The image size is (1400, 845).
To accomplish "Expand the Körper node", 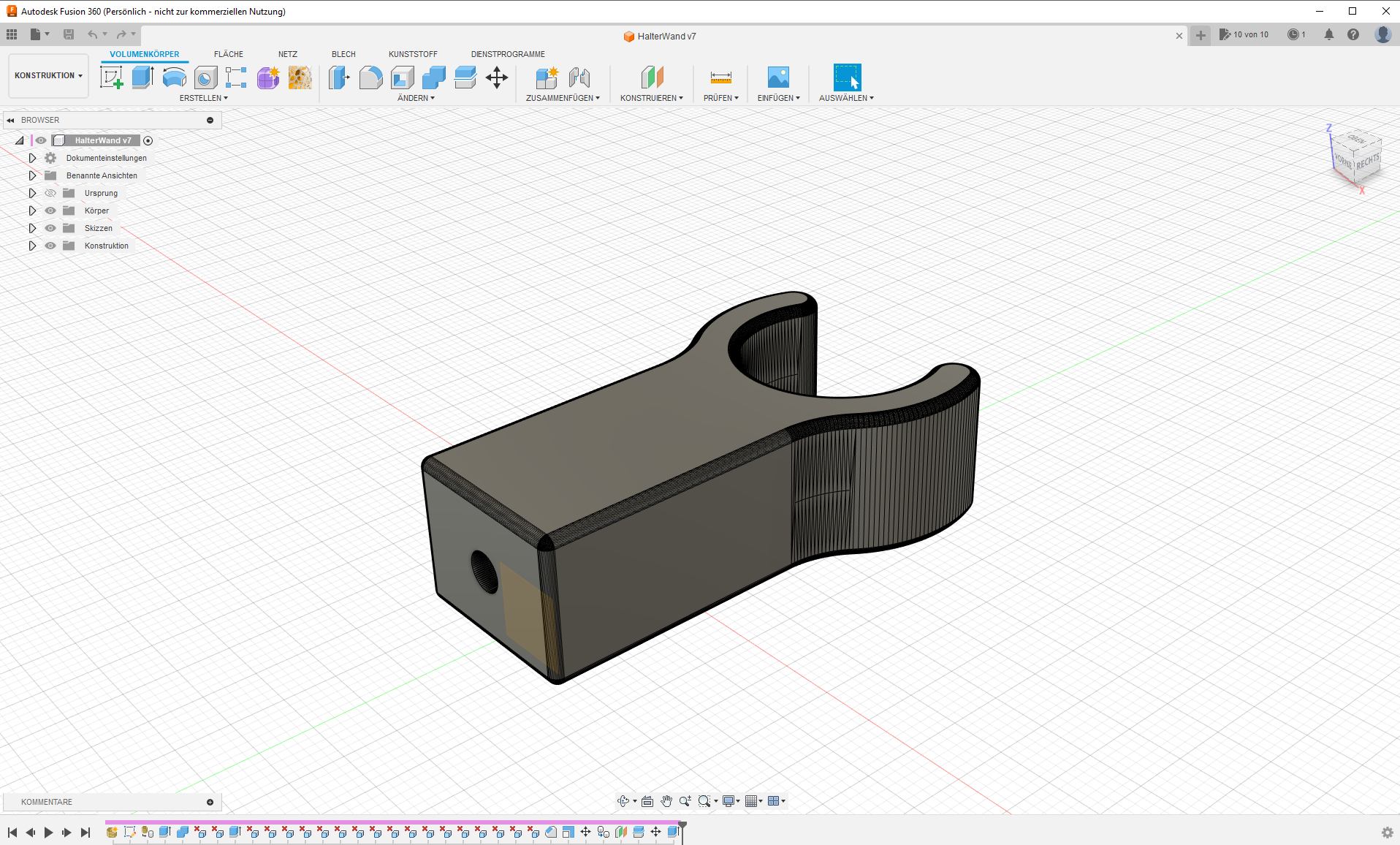I will (32, 211).
